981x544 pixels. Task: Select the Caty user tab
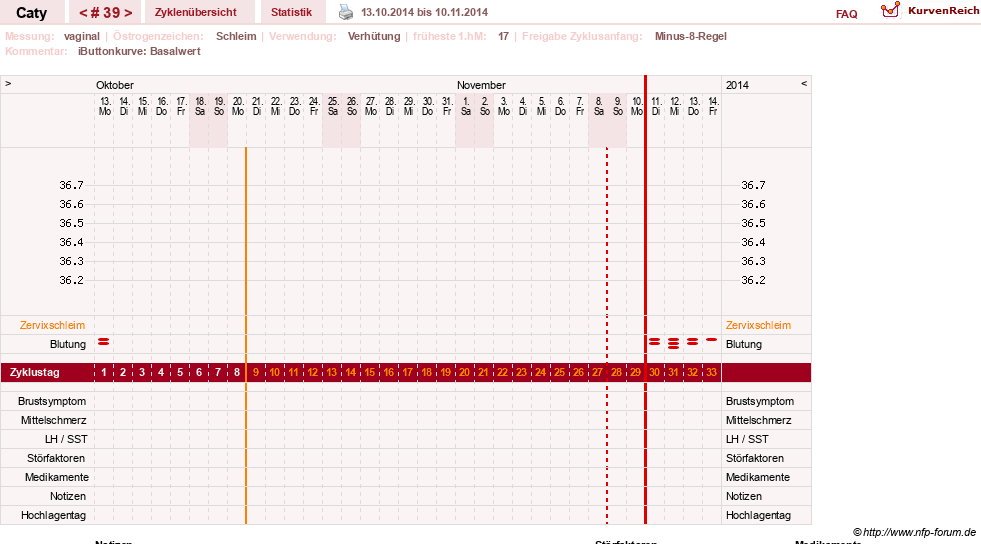(x=31, y=13)
